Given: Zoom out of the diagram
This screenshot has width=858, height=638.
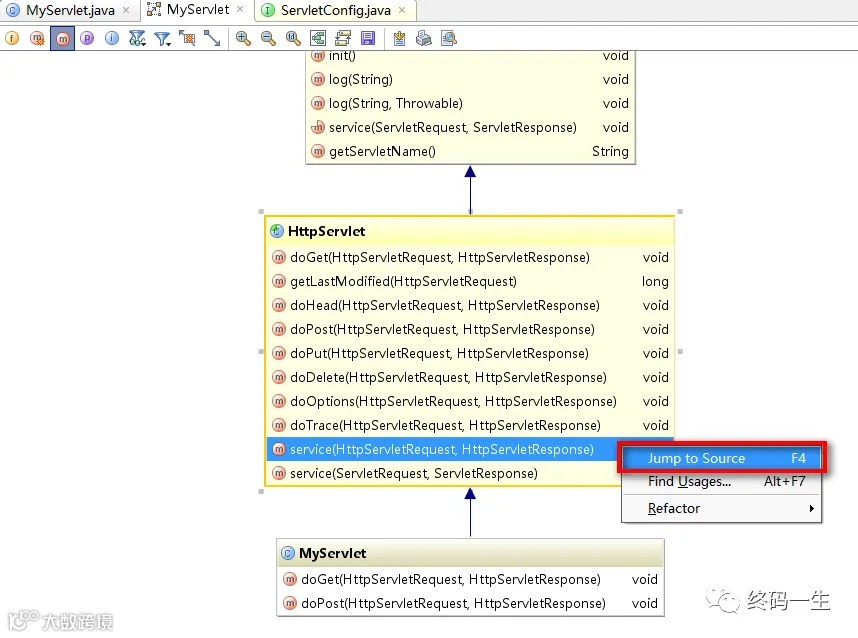Looking at the screenshot, I should [268, 38].
